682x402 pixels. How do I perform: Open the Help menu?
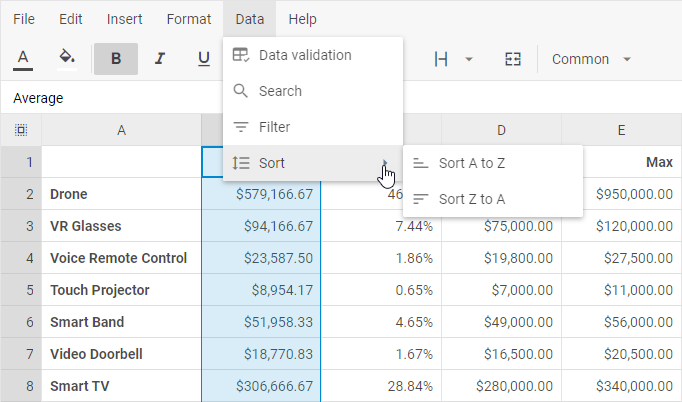302,19
